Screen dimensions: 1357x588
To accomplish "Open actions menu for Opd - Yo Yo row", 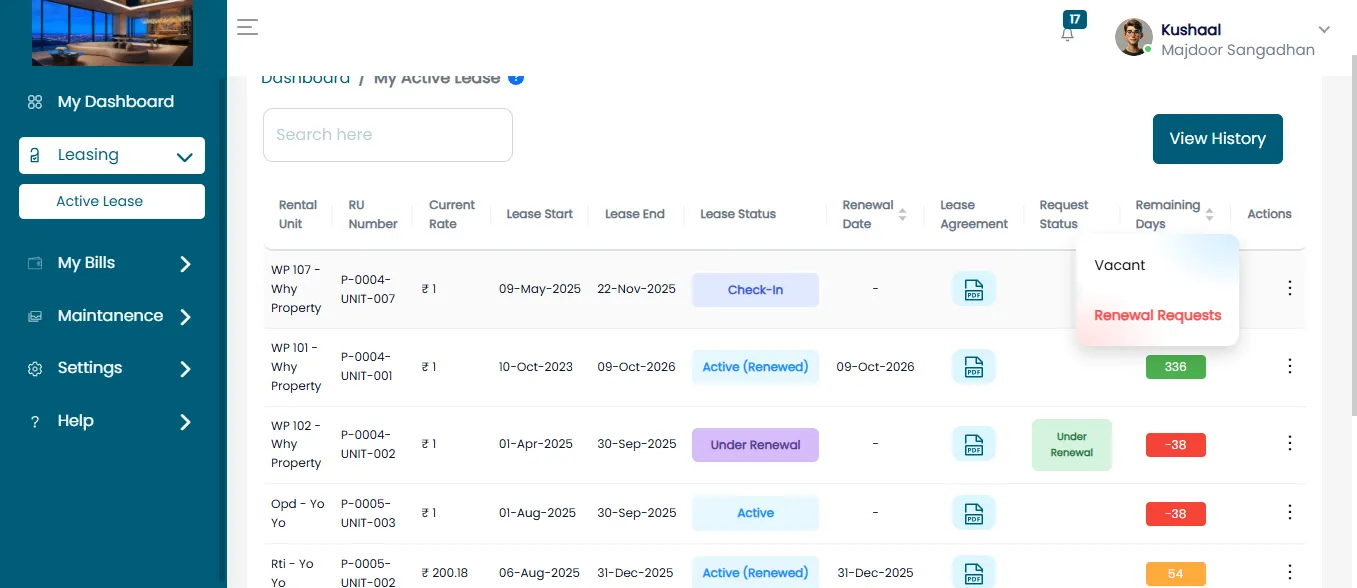I will [x=1289, y=512].
